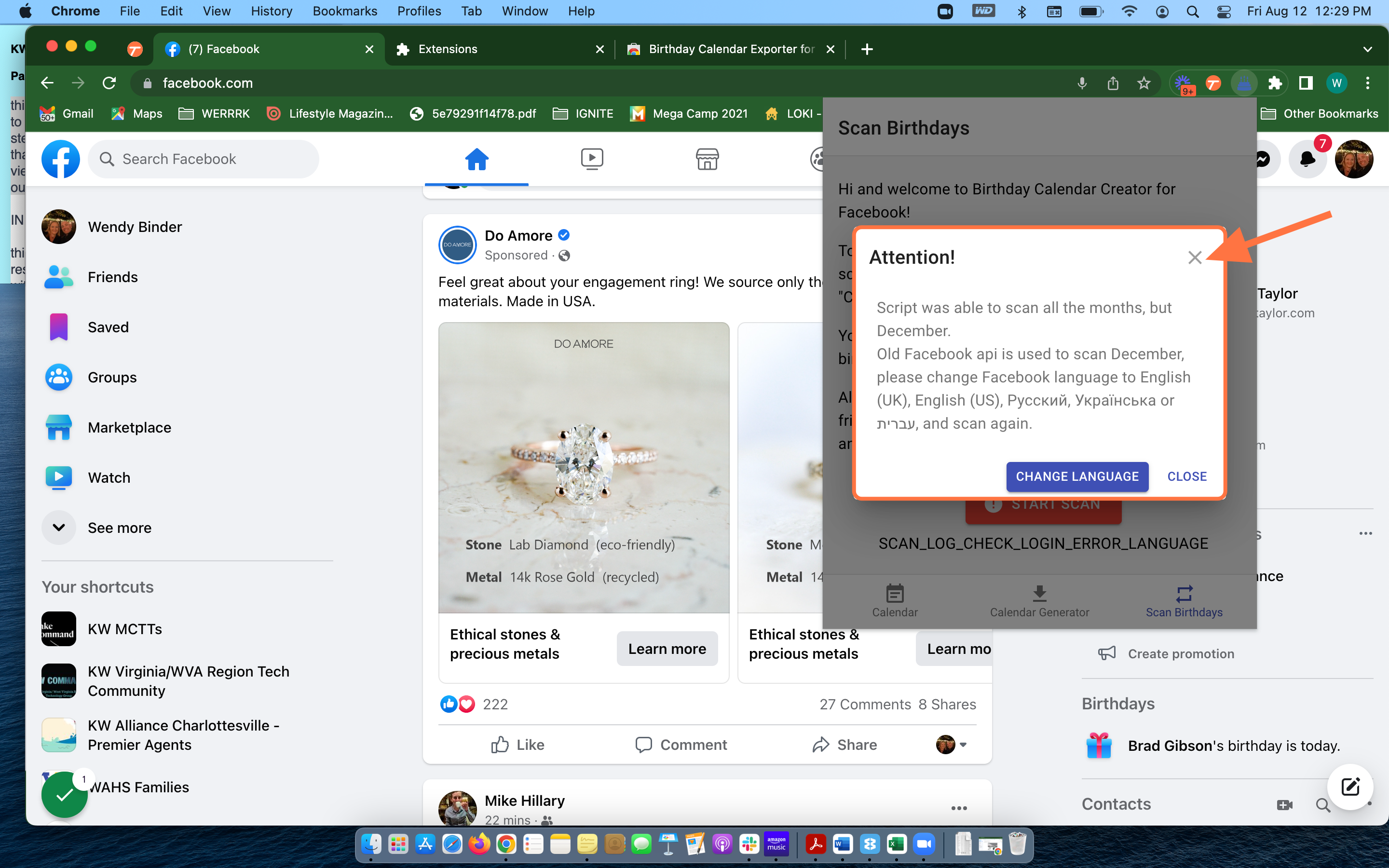Start a new room in Contacts

[x=1285, y=805]
